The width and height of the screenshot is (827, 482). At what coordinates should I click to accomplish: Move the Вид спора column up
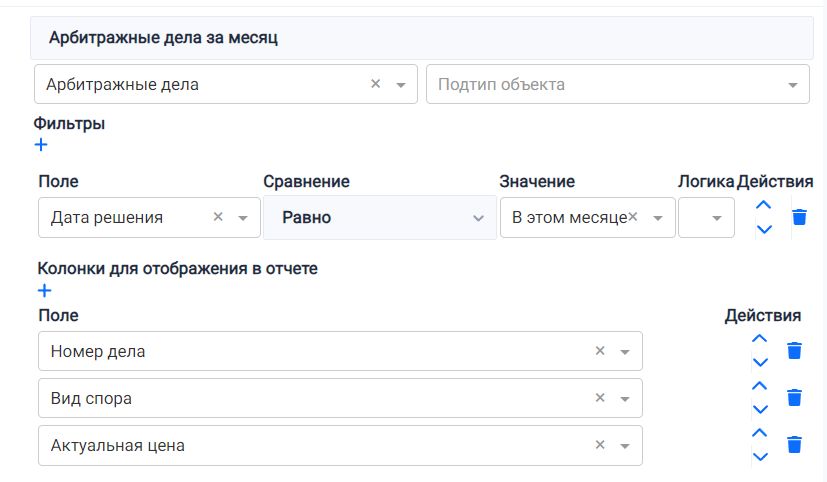tap(759, 386)
